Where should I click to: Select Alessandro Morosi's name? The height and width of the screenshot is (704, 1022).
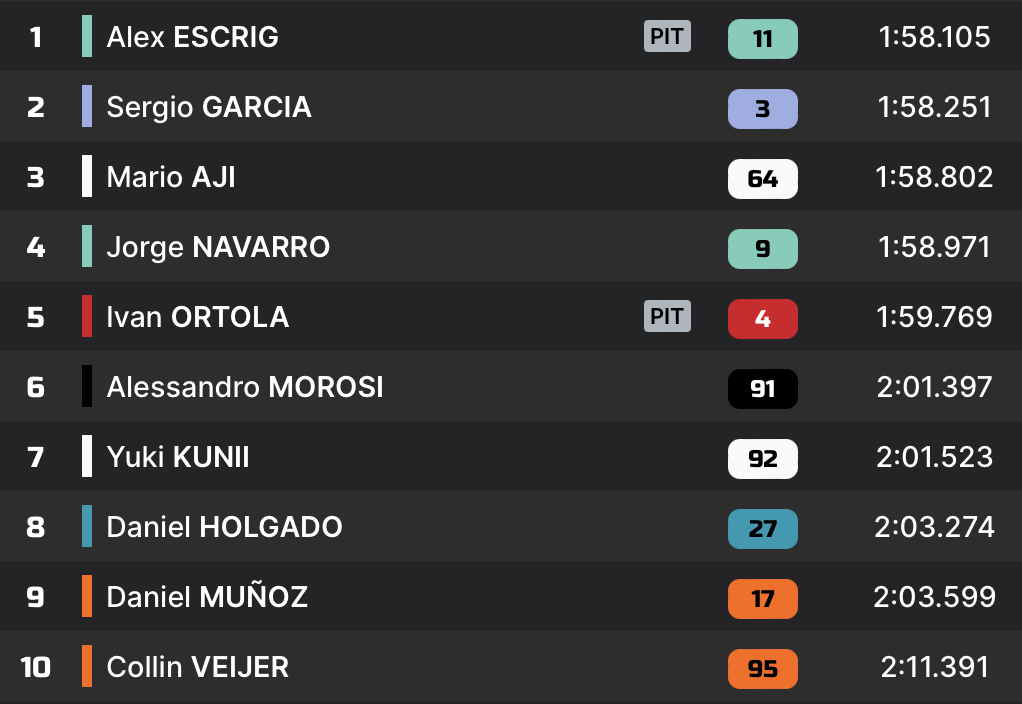(x=245, y=387)
